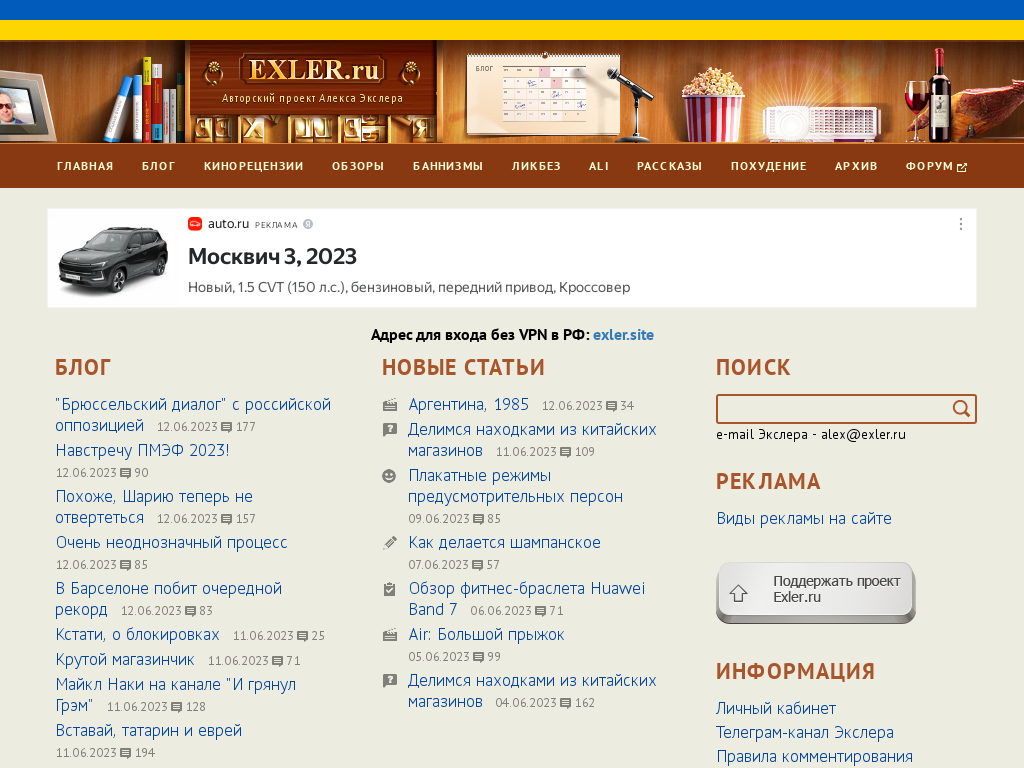The height and width of the screenshot is (768, 1024).
Task: Click the Москвич 3, 2023 ad title
Action: tap(272, 257)
